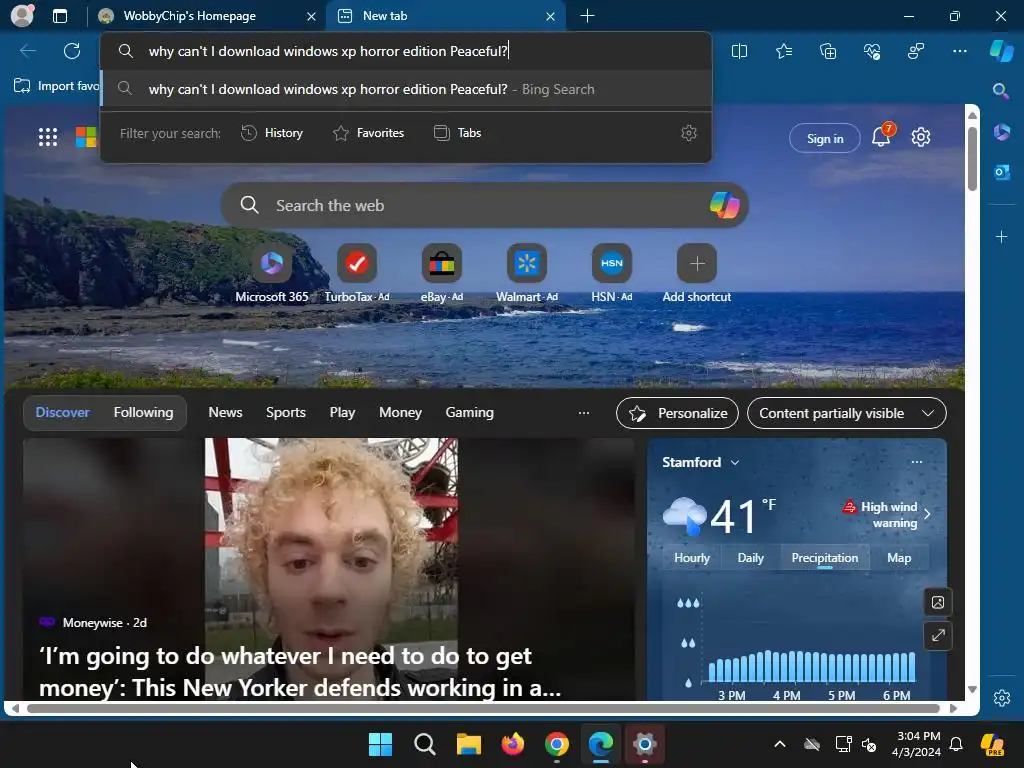Open page settings gear near Sign in

tap(921, 137)
